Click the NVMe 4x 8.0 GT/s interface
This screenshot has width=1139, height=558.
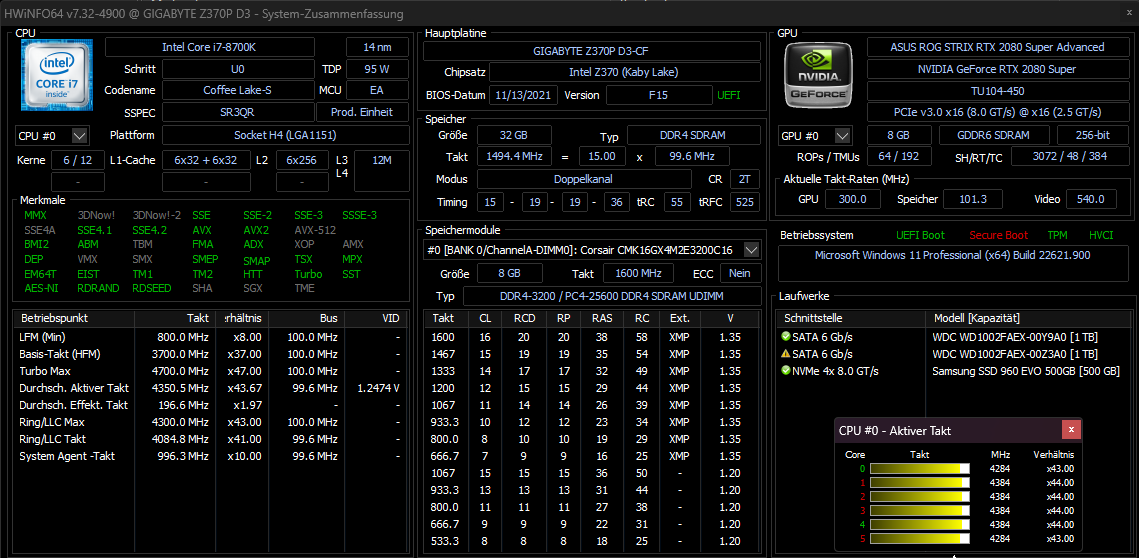coord(835,371)
